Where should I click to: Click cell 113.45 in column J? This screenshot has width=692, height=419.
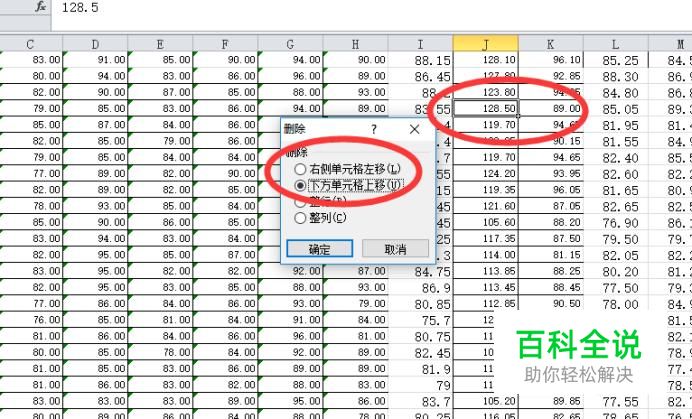[485, 287]
